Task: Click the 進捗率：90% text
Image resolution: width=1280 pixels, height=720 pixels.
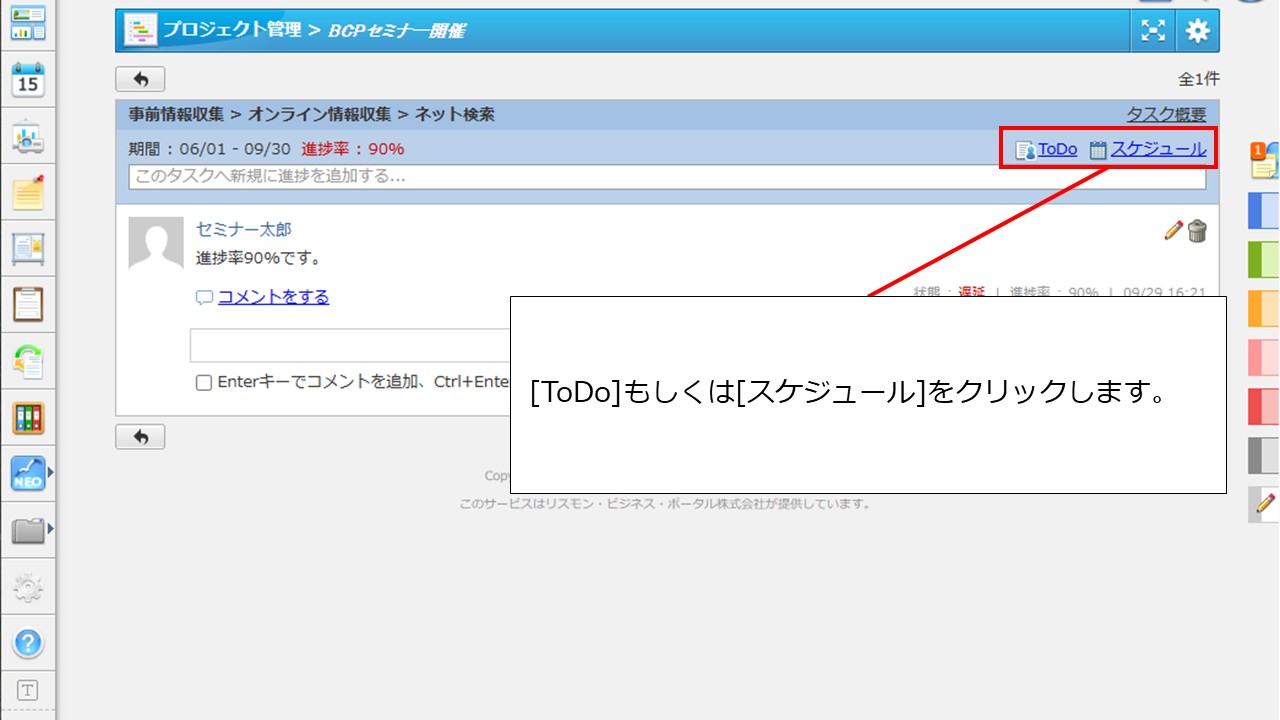Action: (353, 149)
